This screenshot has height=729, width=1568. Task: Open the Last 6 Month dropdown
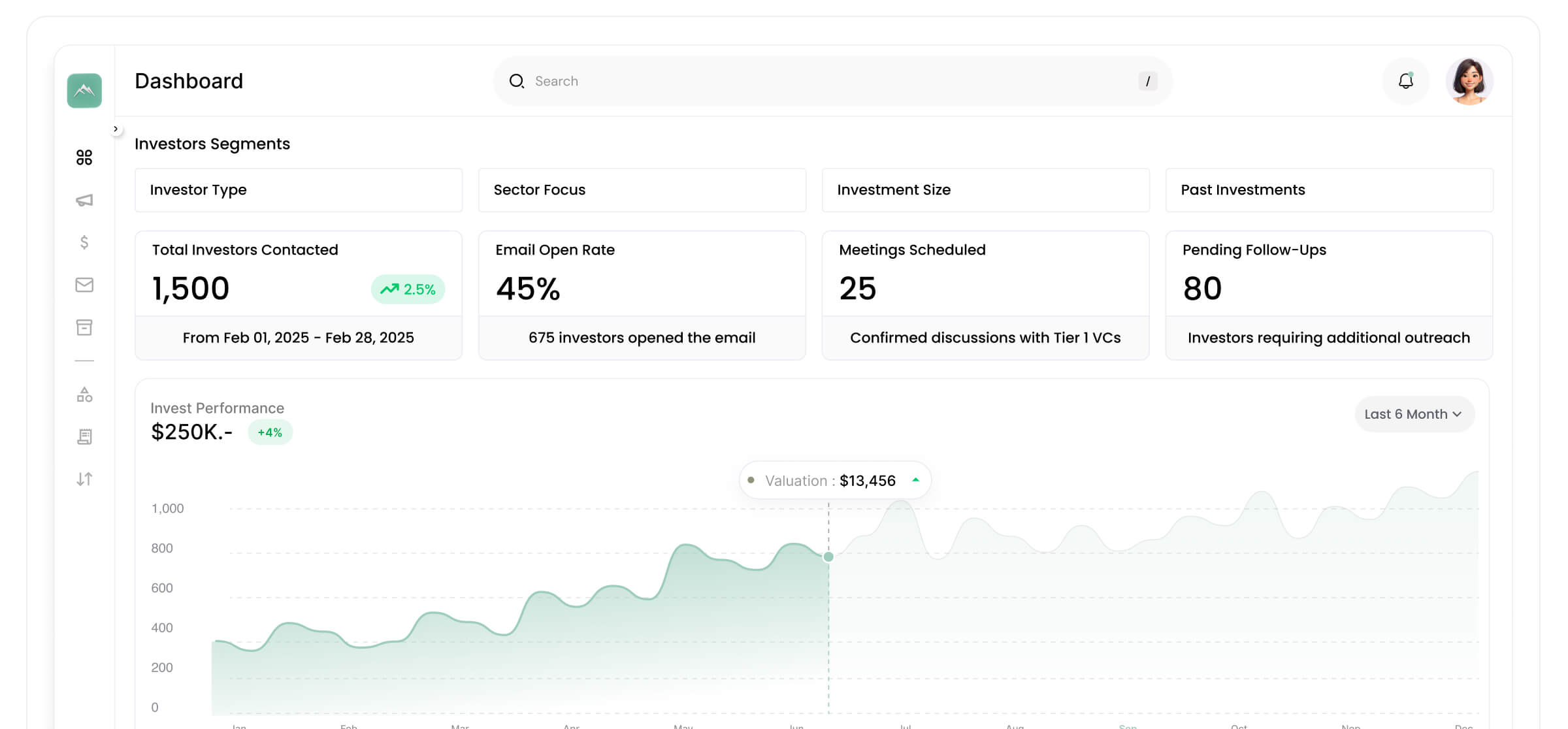point(1414,414)
